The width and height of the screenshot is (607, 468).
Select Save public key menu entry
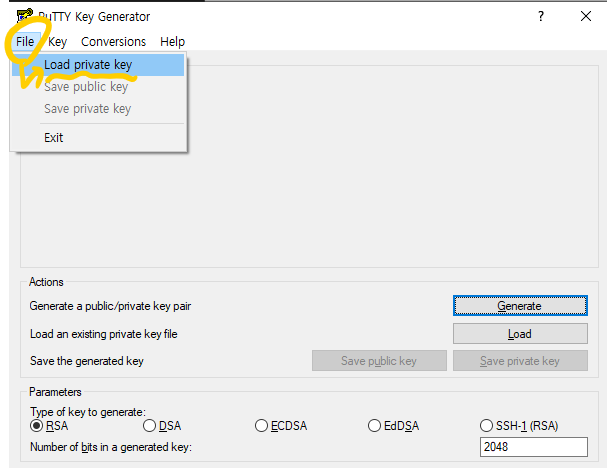coord(98,87)
